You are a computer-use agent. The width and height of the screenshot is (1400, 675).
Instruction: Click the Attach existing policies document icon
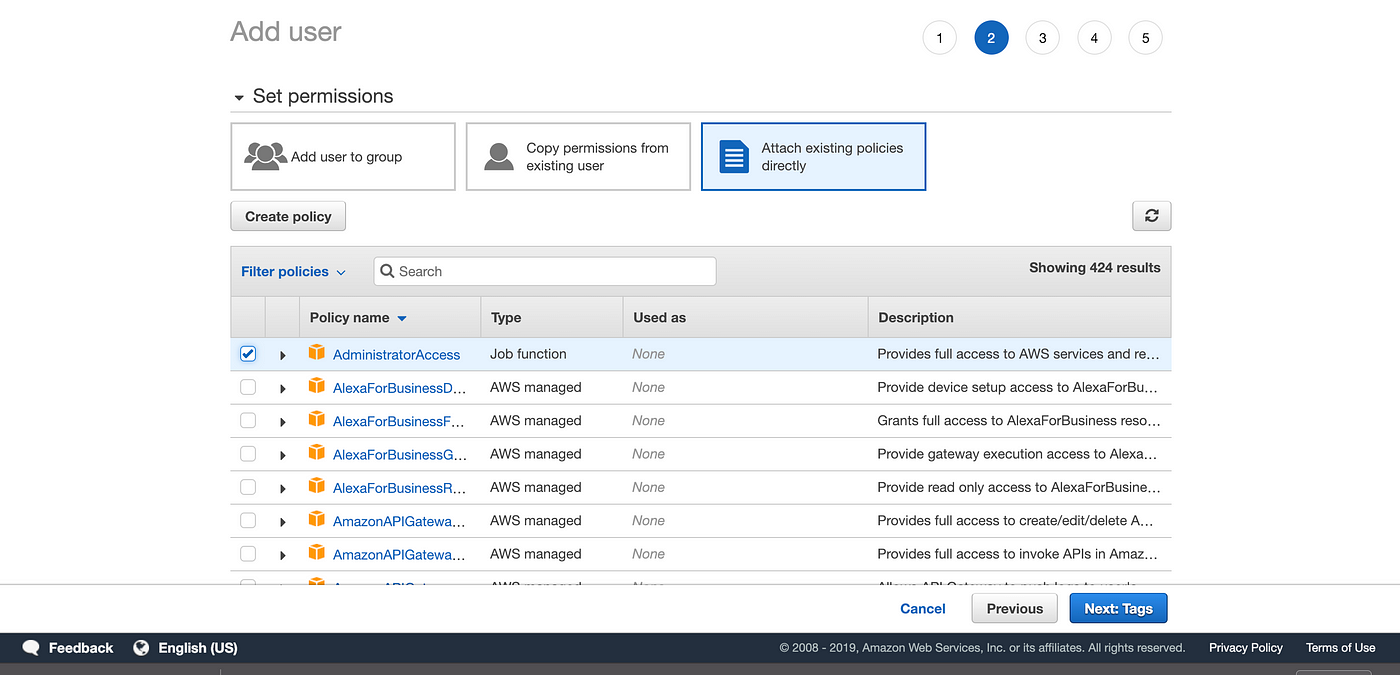tap(734, 156)
